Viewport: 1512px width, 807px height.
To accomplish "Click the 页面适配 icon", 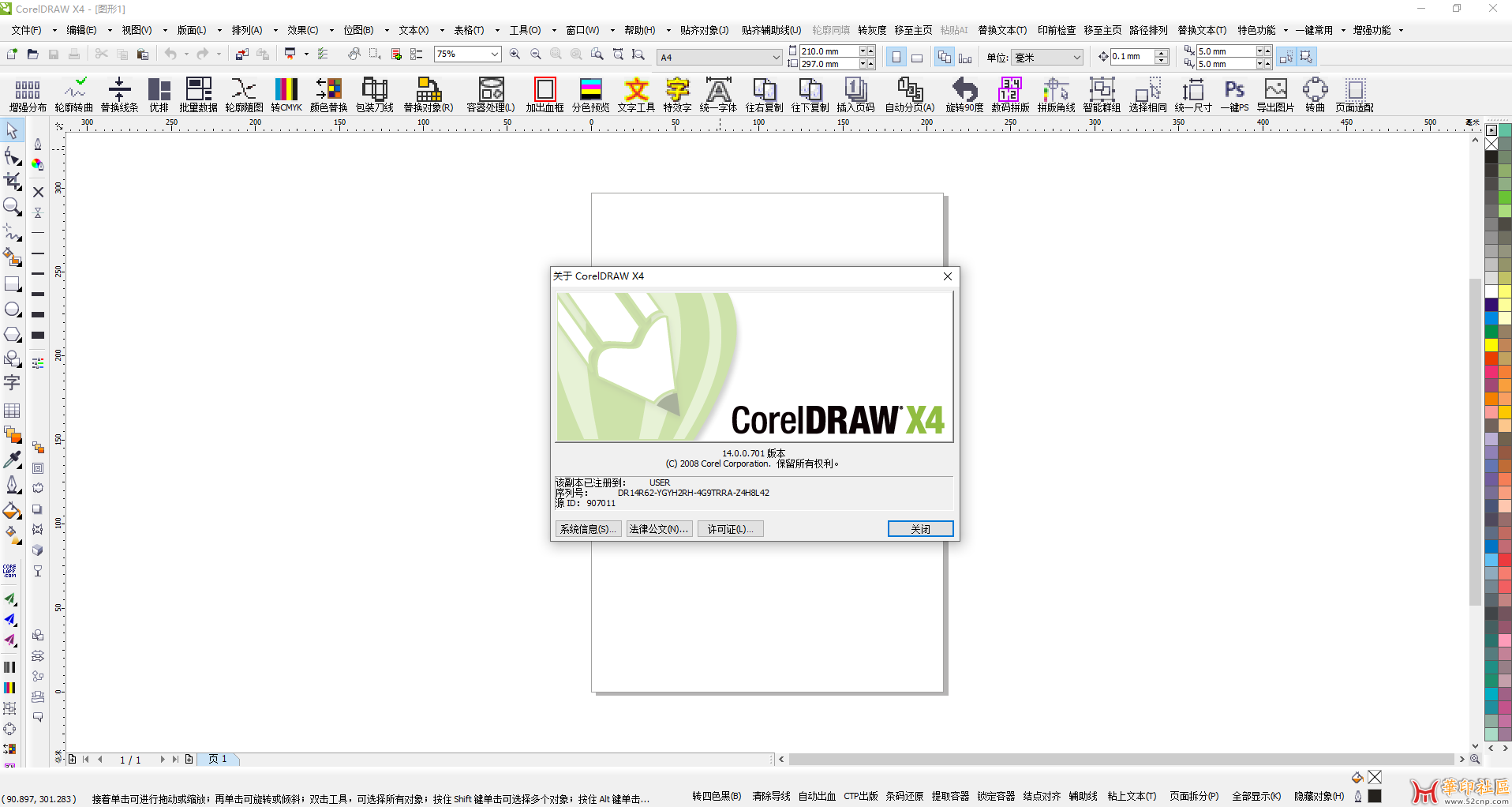I will [1355, 95].
